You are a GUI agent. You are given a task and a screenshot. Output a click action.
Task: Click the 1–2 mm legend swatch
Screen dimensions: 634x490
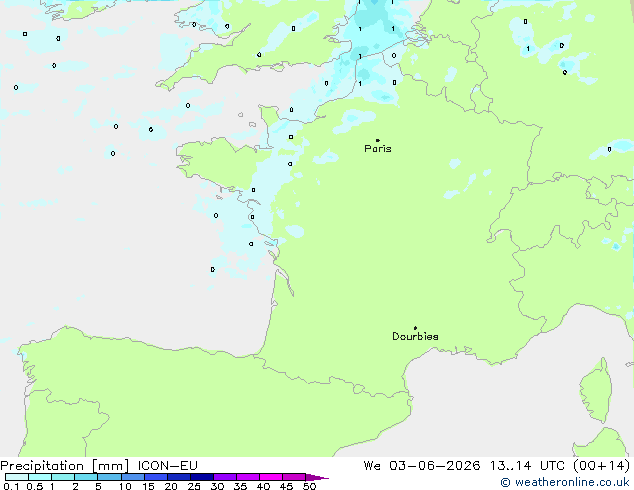tap(63, 477)
